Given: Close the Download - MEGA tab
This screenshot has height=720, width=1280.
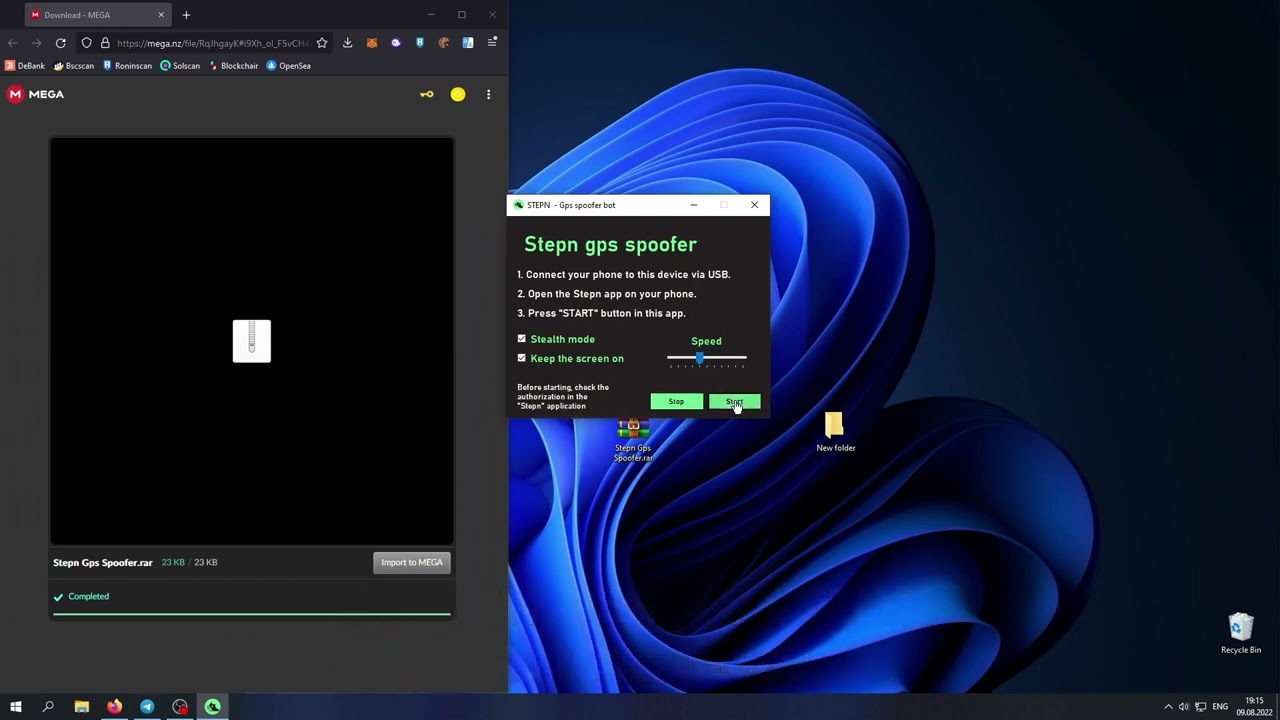Looking at the screenshot, I should pos(161,15).
